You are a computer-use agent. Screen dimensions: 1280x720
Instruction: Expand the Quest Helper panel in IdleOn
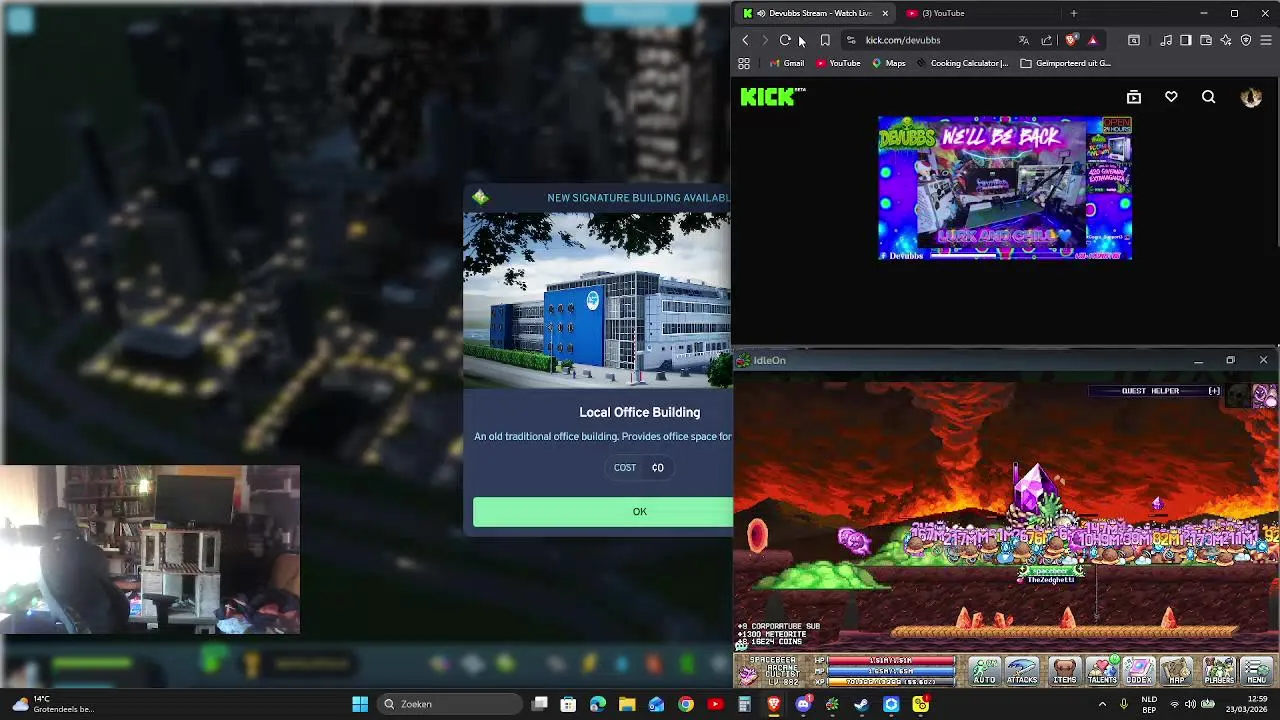coord(1214,391)
